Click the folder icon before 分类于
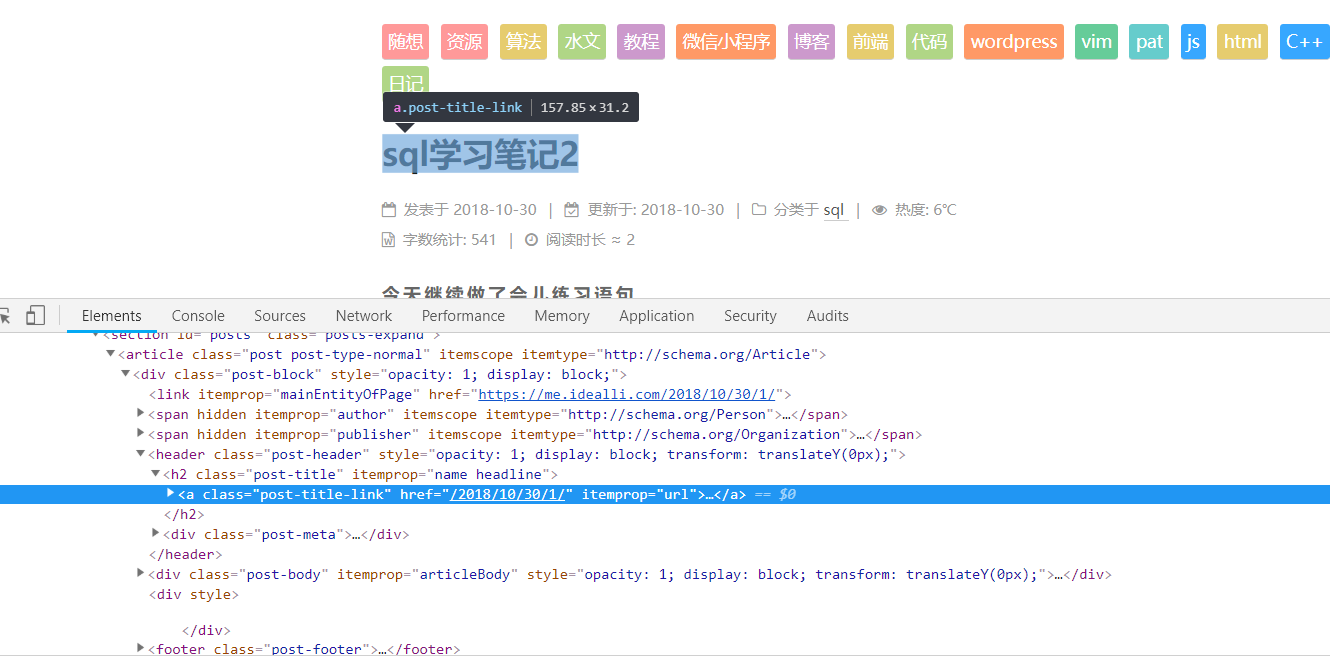 [x=759, y=210]
